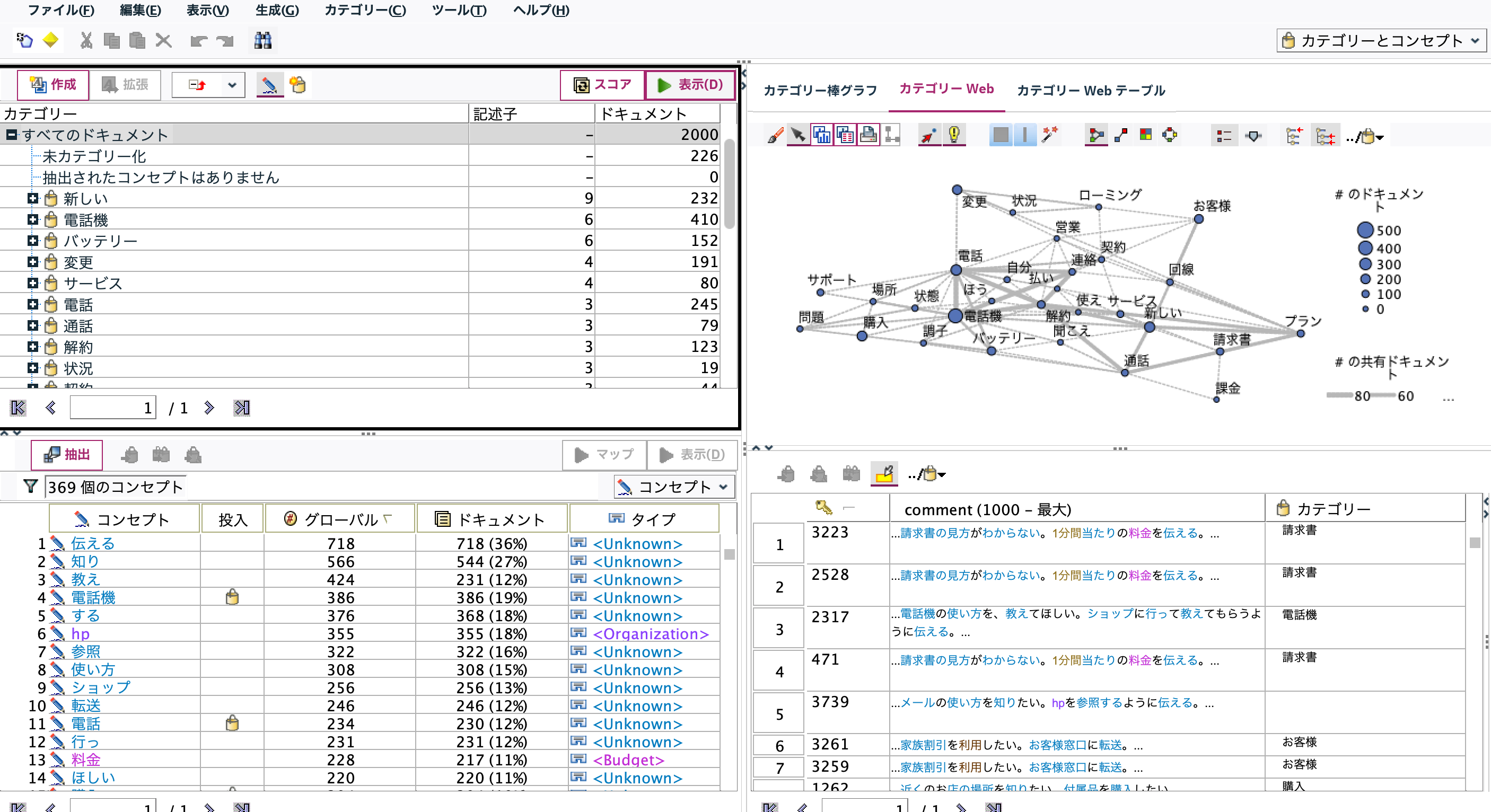Expand the 新しい category tree item
This screenshot has height=812, width=1491.
tap(32, 198)
